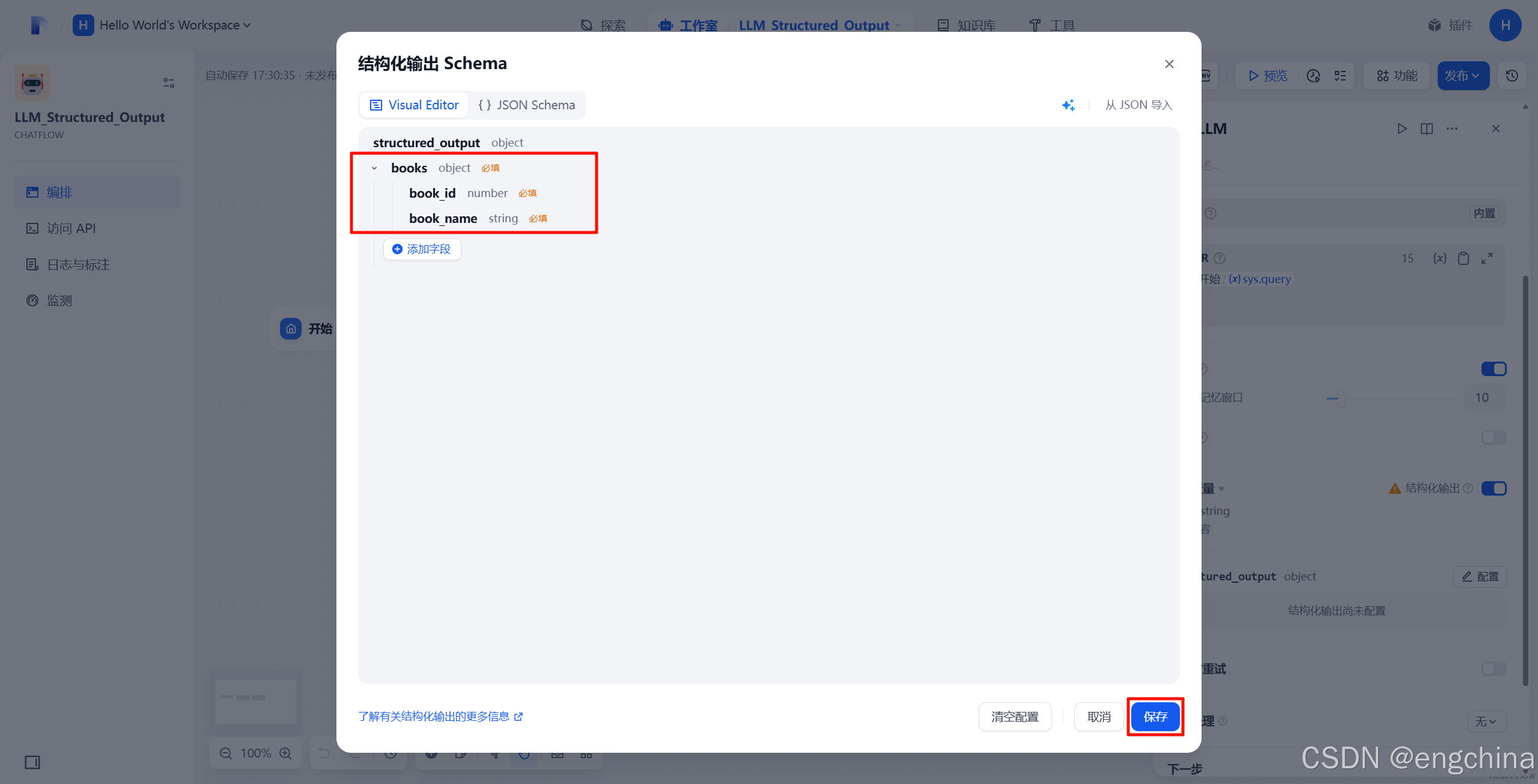Click the 记忆窗口 window size slider
This screenshot has height=784, width=1538.
click(1341, 398)
